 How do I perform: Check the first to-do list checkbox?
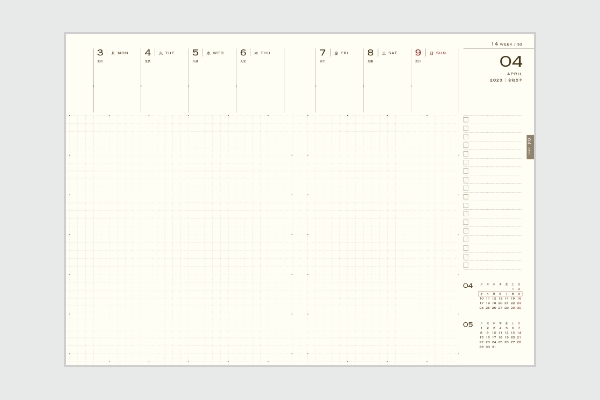[466, 120]
